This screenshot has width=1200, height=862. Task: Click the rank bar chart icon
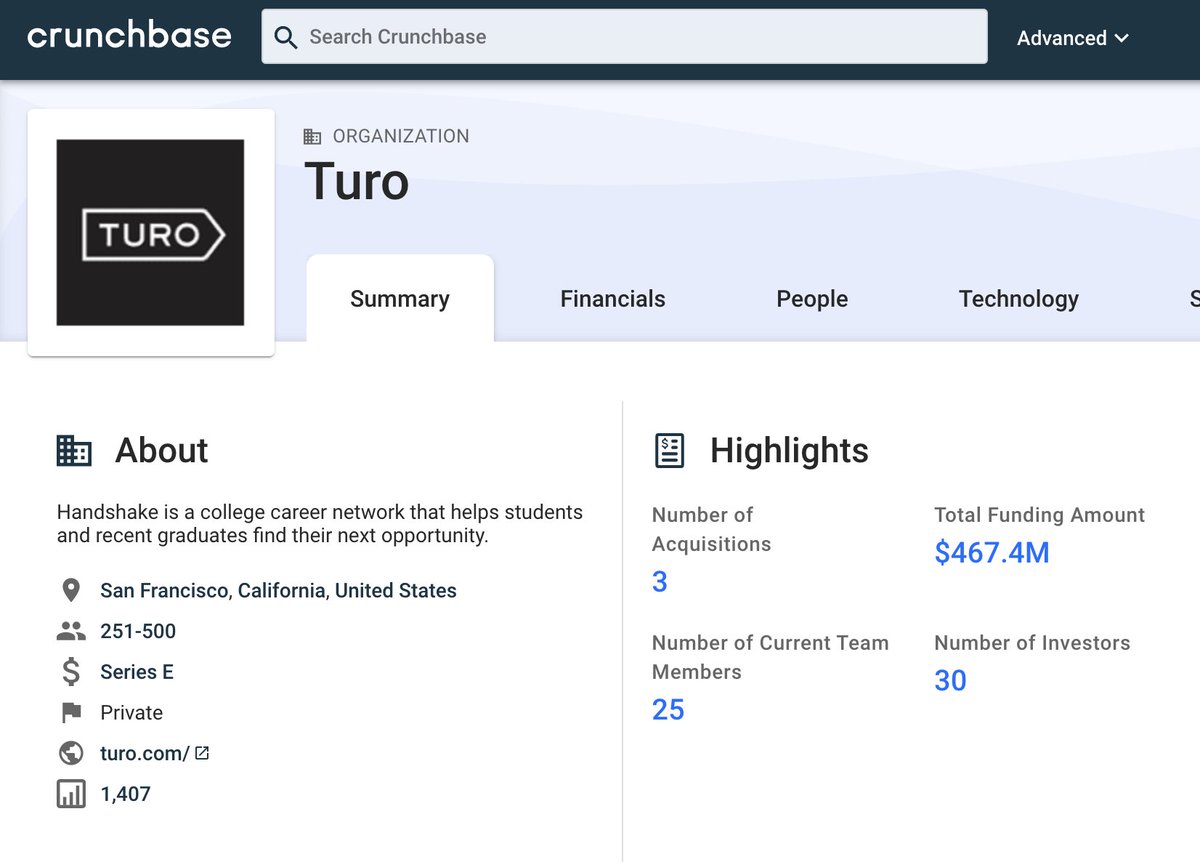(x=71, y=794)
